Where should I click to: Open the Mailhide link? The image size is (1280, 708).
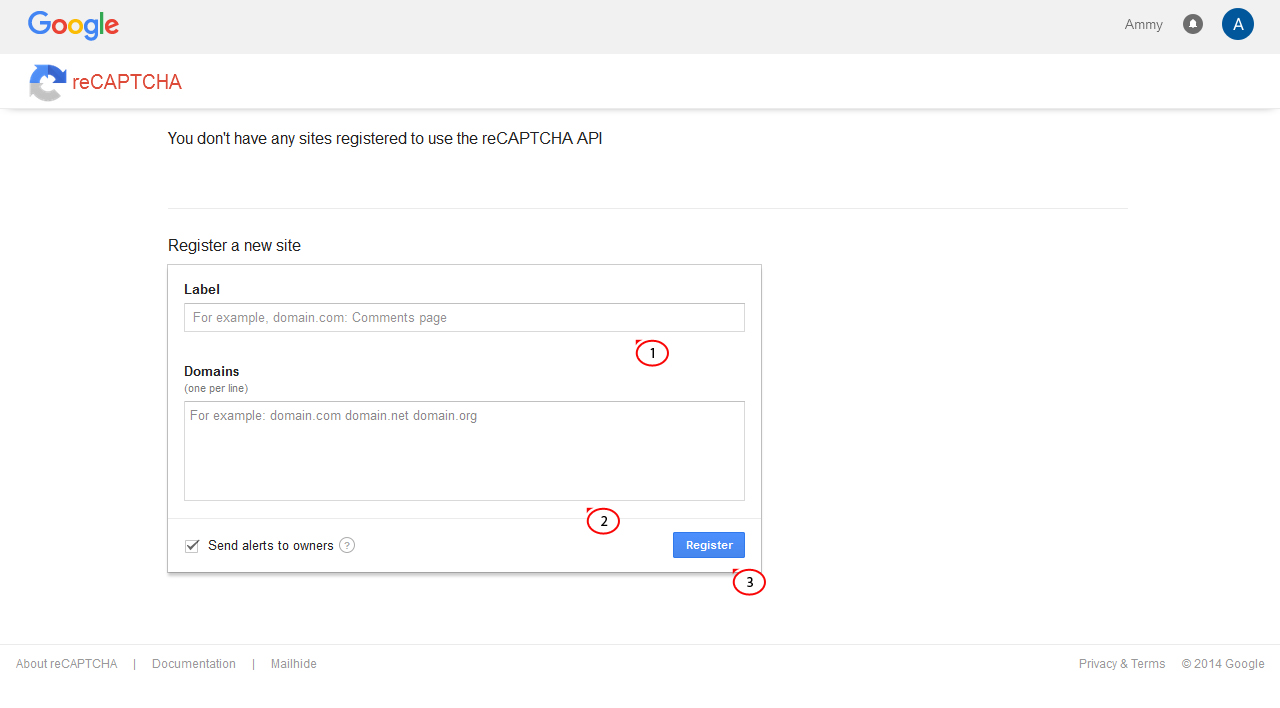pyautogui.click(x=294, y=664)
